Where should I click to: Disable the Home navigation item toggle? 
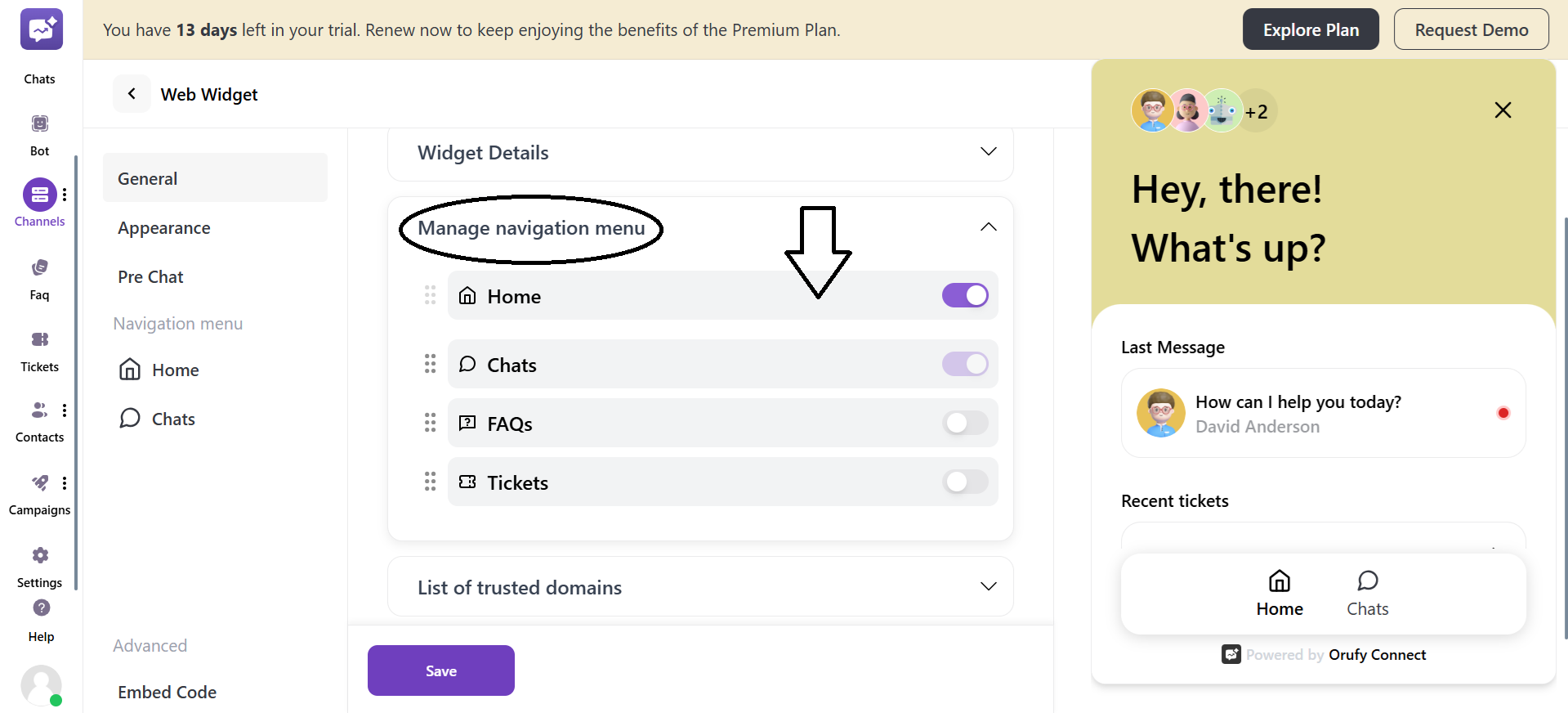click(965, 295)
